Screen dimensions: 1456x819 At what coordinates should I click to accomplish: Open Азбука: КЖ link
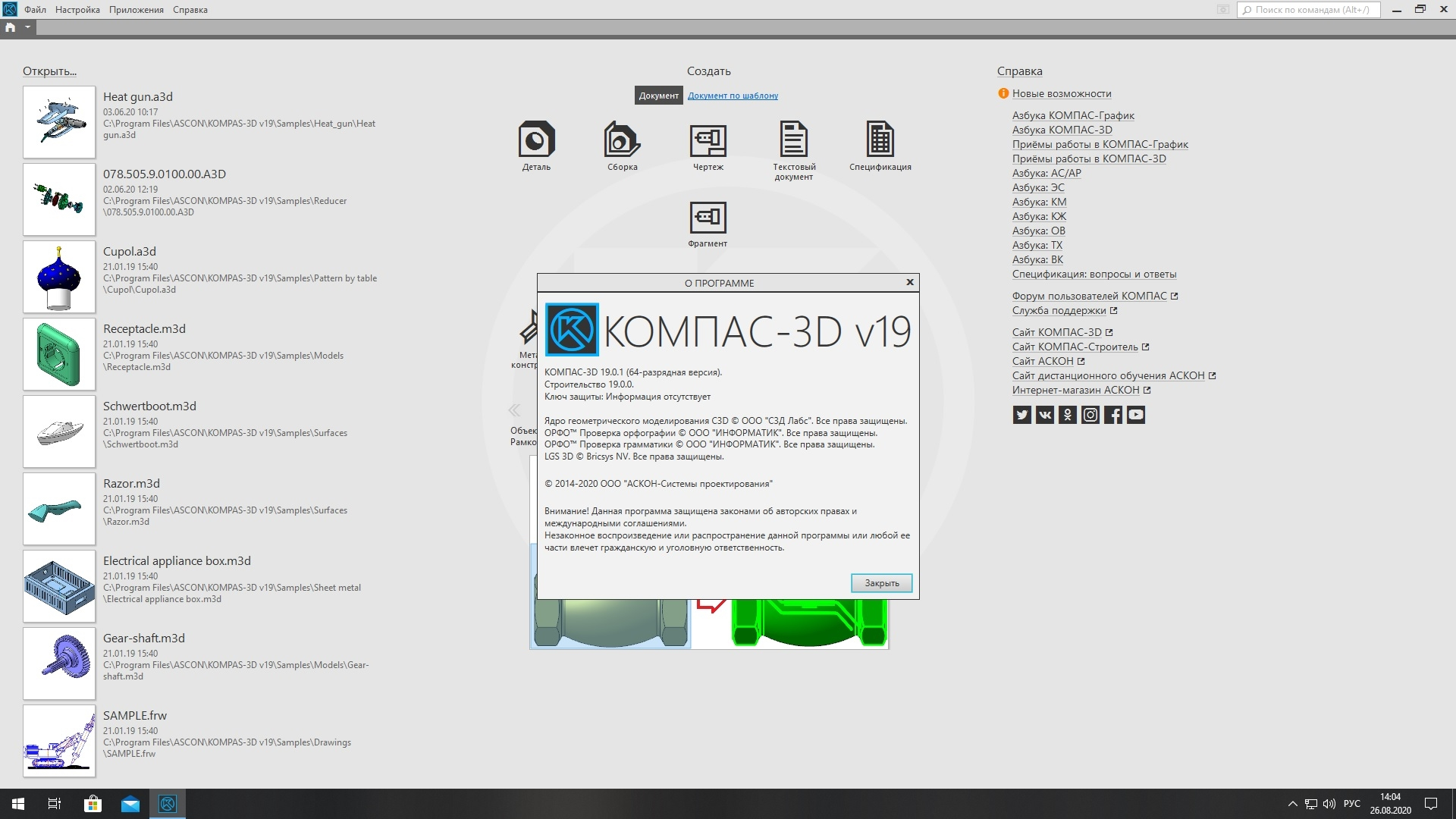coord(1039,216)
